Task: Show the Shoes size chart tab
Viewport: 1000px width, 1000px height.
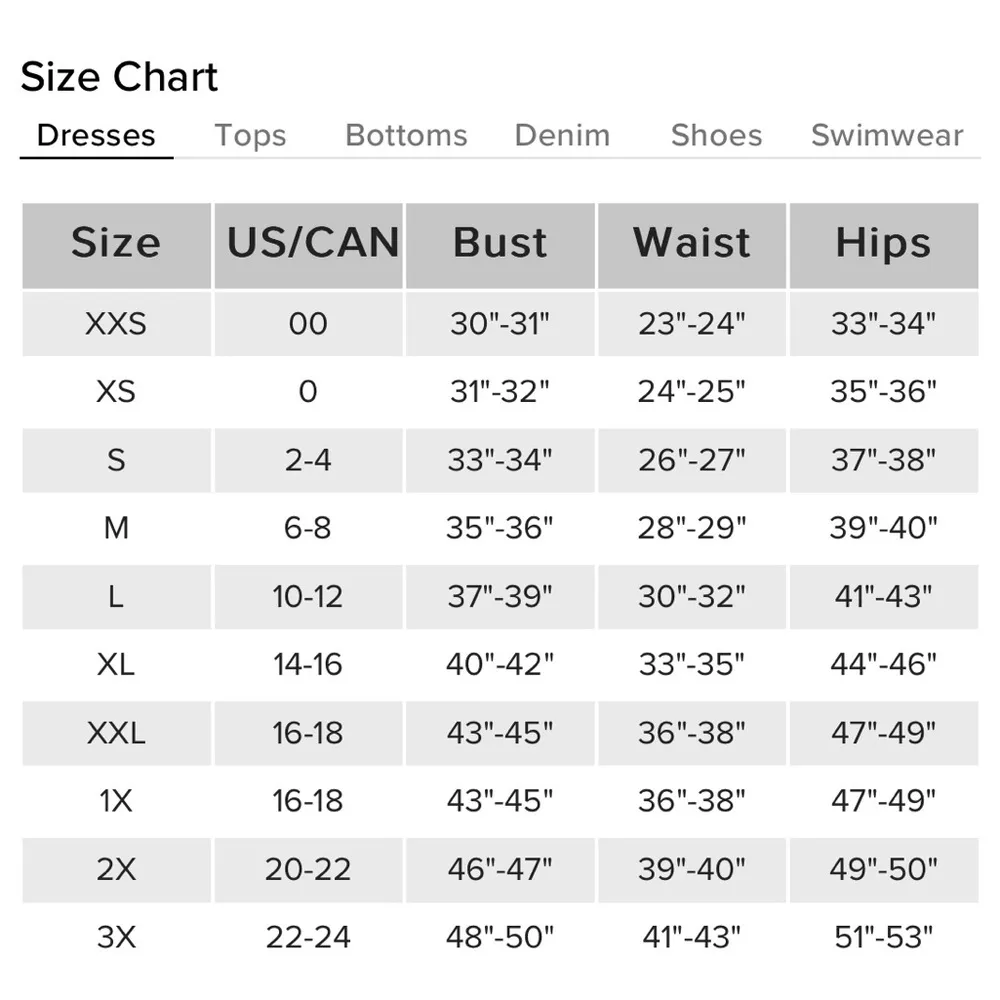Action: [716, 135]
